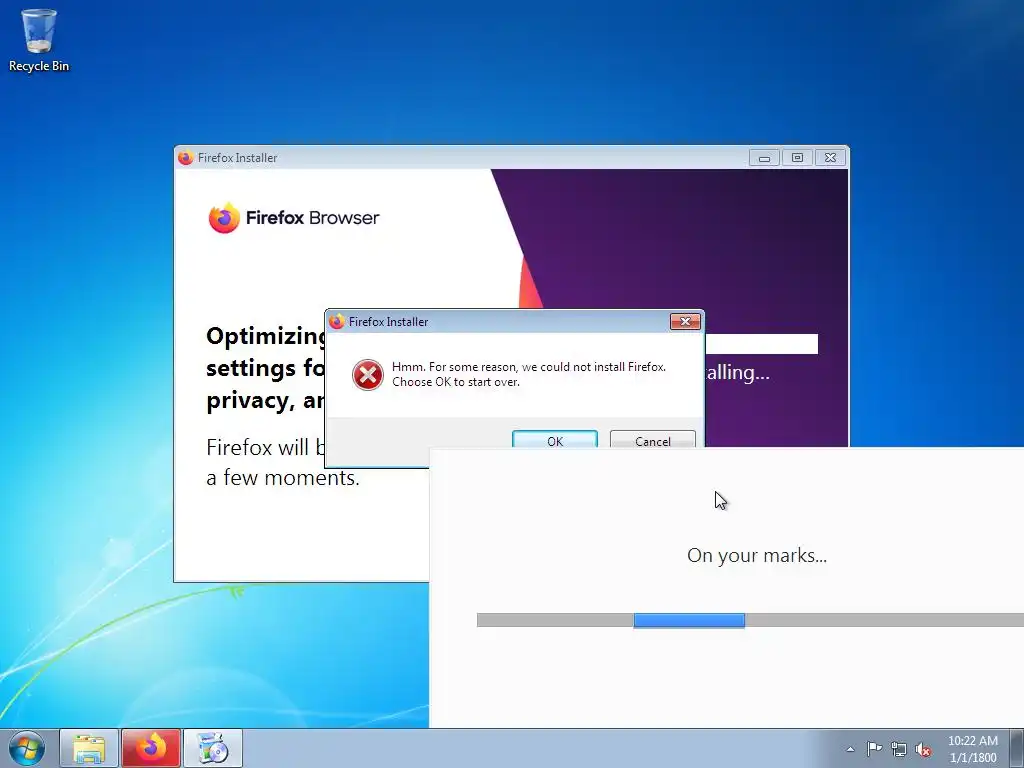Open Action Center flag icon
Screen dimensions: 1024x768
coord(874,749)
